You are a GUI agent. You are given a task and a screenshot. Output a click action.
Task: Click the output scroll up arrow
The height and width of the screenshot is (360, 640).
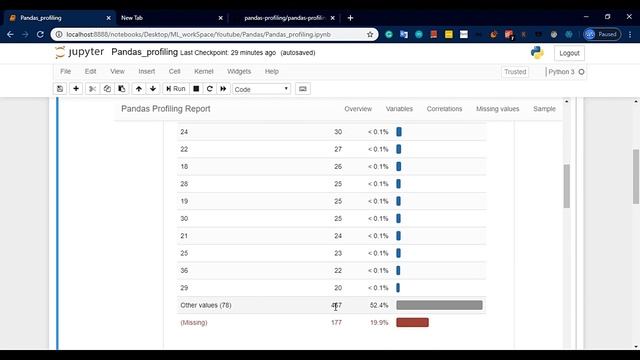click(x=567, y=101)
